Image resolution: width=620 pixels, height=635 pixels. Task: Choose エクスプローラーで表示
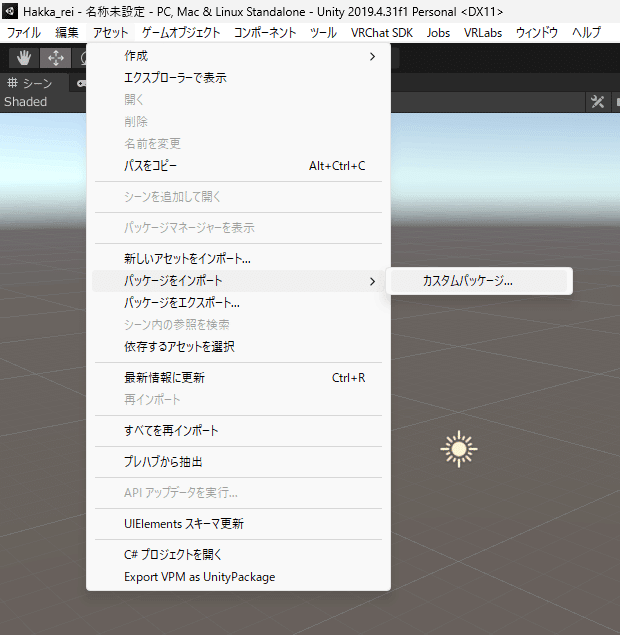click(238, 78)
